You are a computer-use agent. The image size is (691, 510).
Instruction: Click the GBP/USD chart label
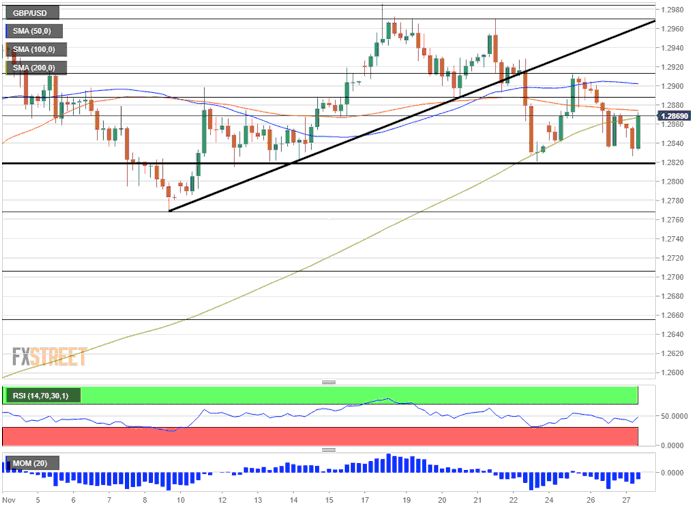point(31,13)
